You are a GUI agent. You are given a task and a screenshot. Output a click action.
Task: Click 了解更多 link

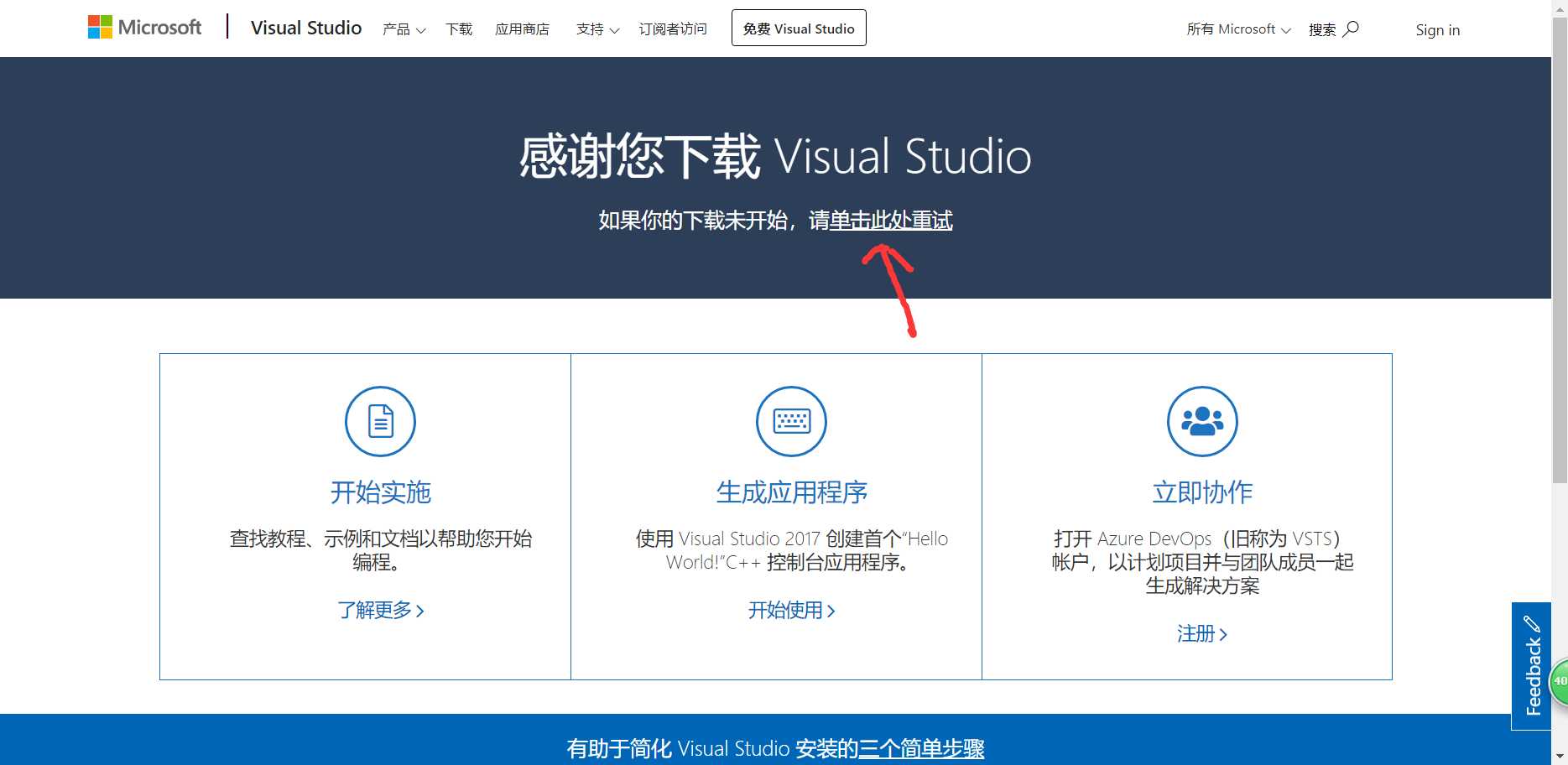[x=380, y=610]
